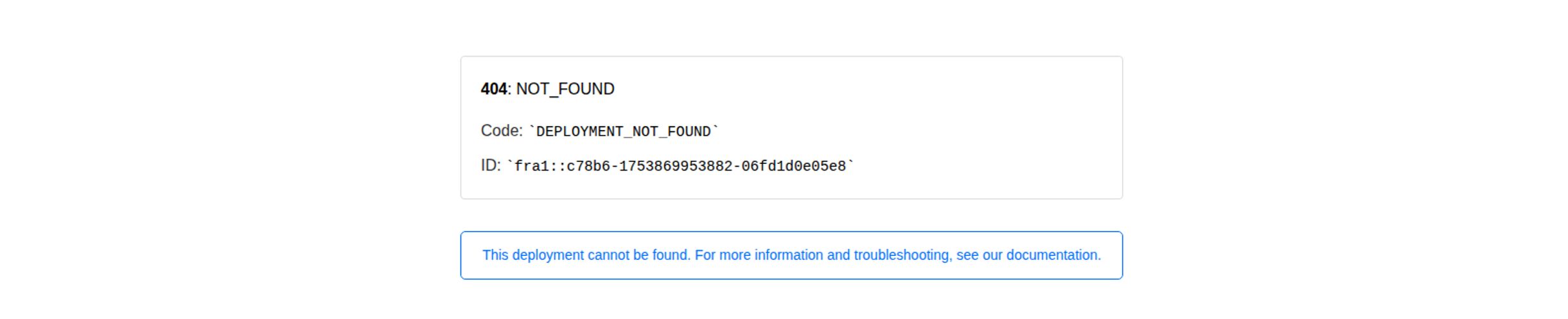Click the "NOT_FOUND" heading text
Viewport: 1568px width, 319px height.
[565, 89]
